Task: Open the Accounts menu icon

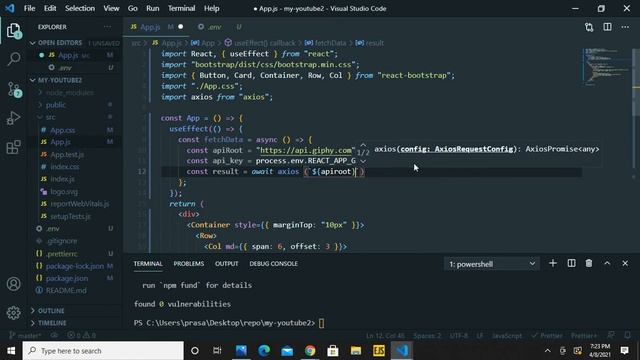Action: click(13, 284)
